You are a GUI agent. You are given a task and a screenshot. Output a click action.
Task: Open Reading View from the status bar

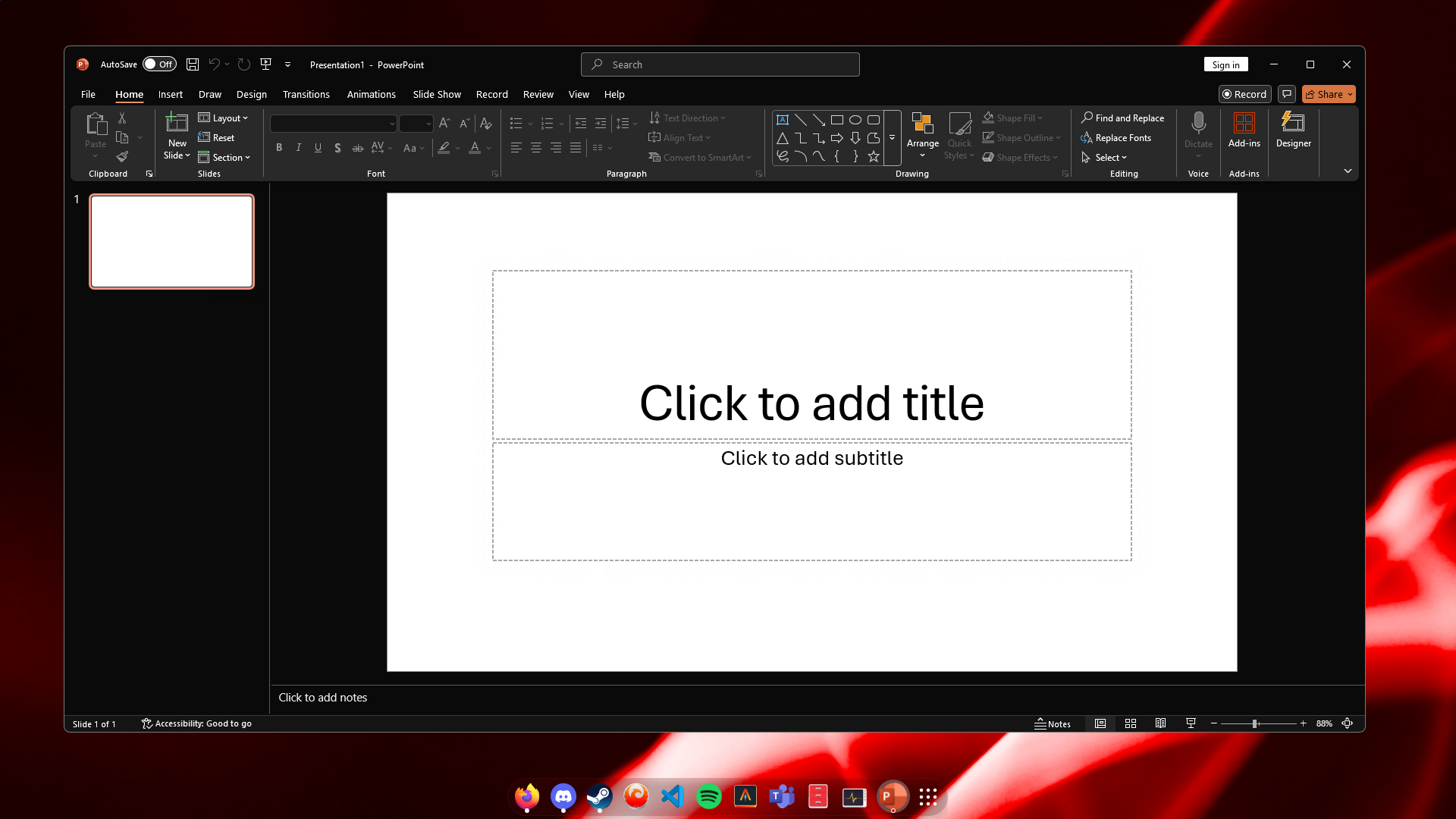point(1160,723)
